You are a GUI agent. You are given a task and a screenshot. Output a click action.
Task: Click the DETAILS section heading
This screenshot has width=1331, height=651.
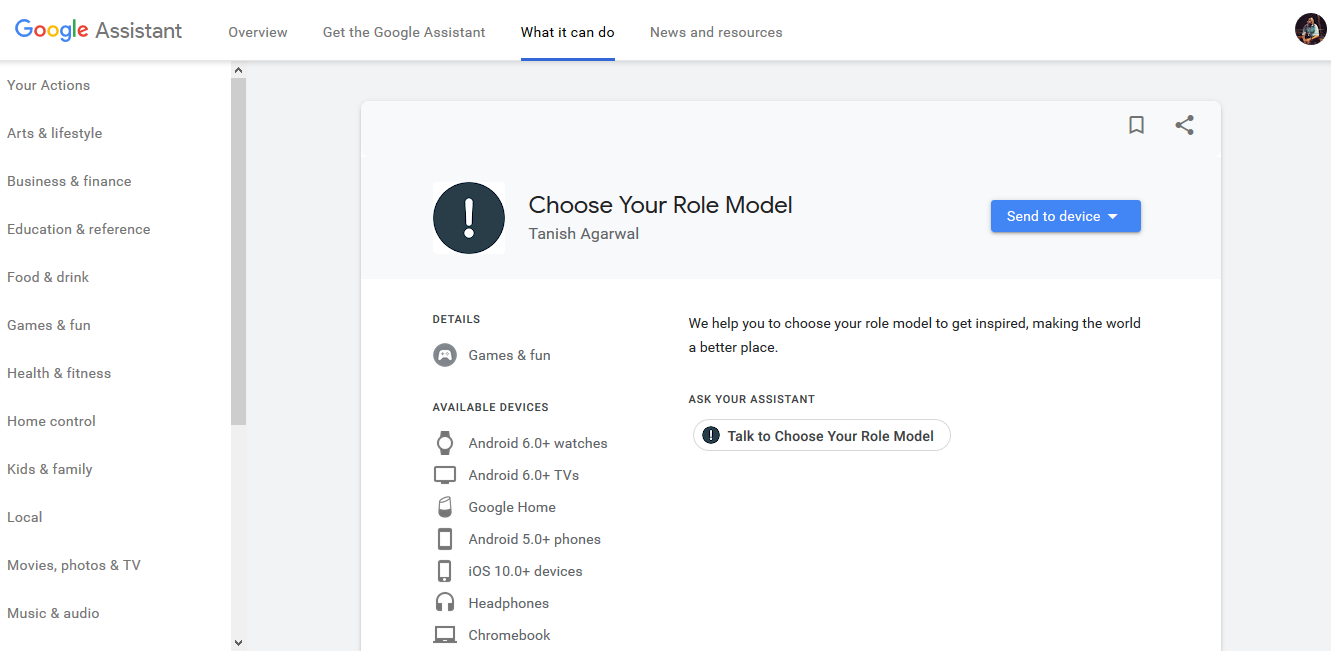tap(456, 320)
